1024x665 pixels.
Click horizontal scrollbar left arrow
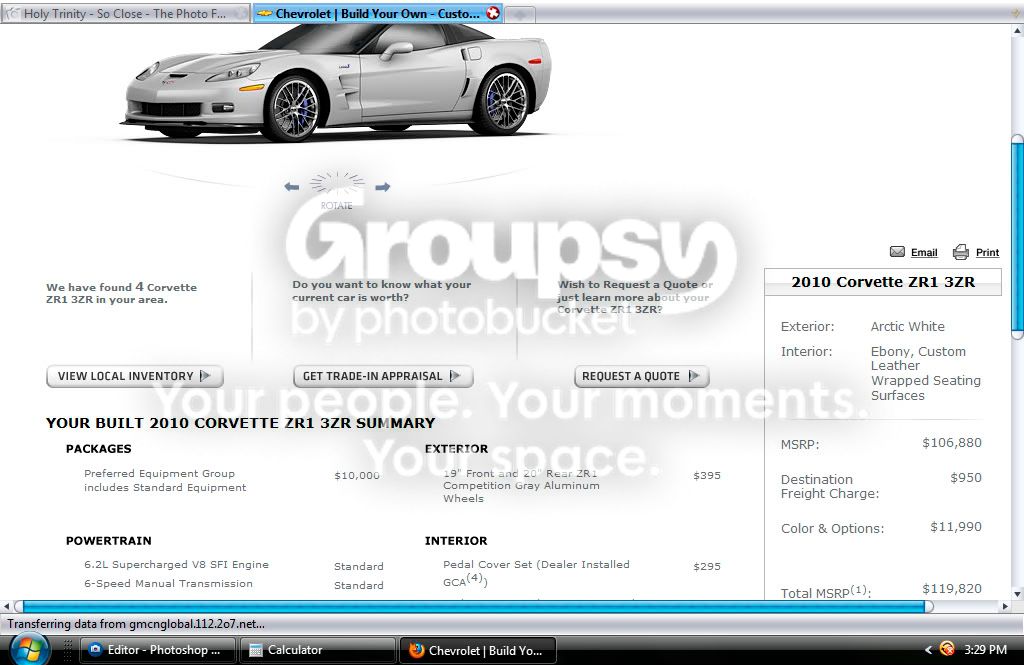coord(7,606)
